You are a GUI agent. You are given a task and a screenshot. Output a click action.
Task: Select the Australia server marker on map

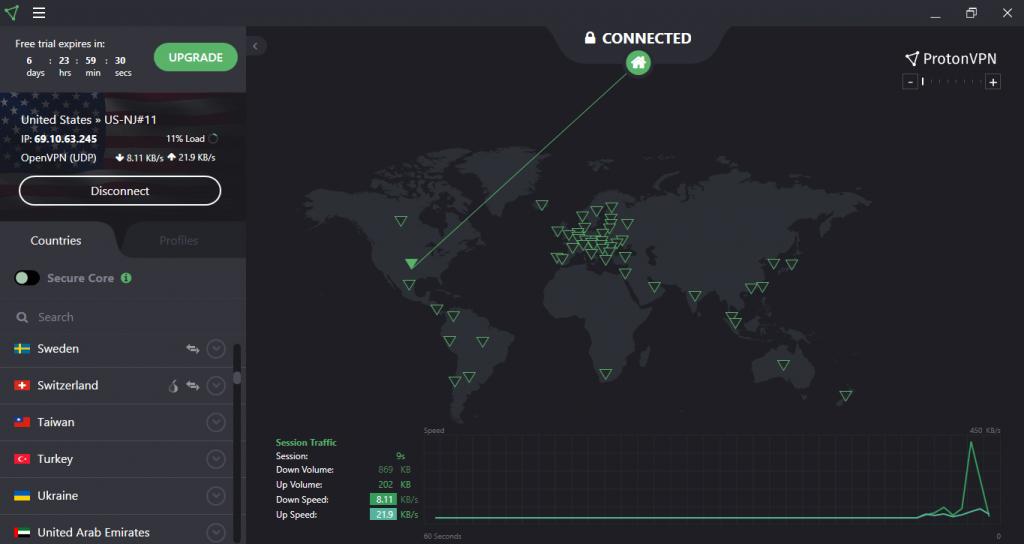click(x=784, y=365)
